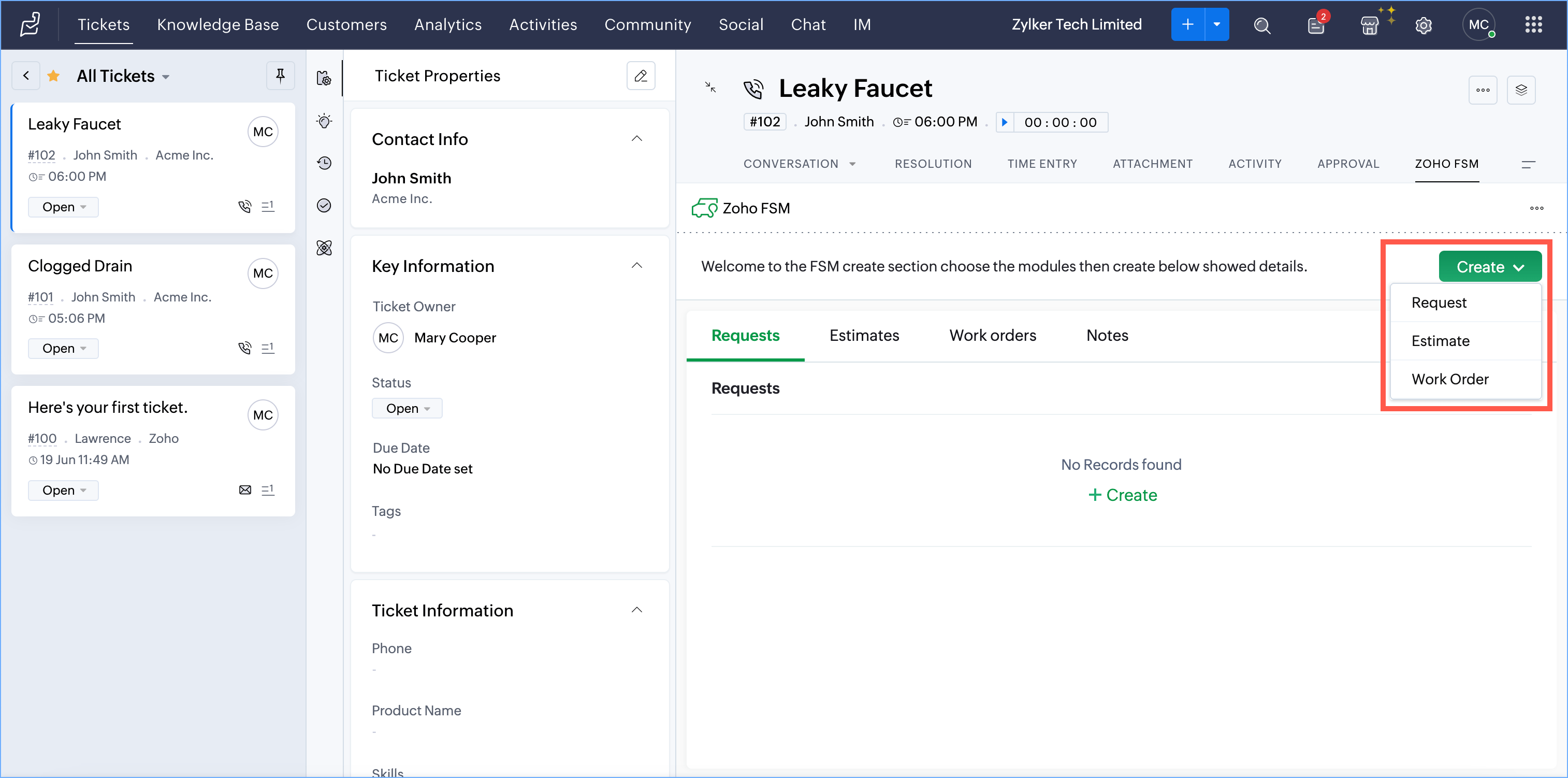1568x778 pixels.
Task: Open the Analytics module in top navigation
Action: coord(447,25)
